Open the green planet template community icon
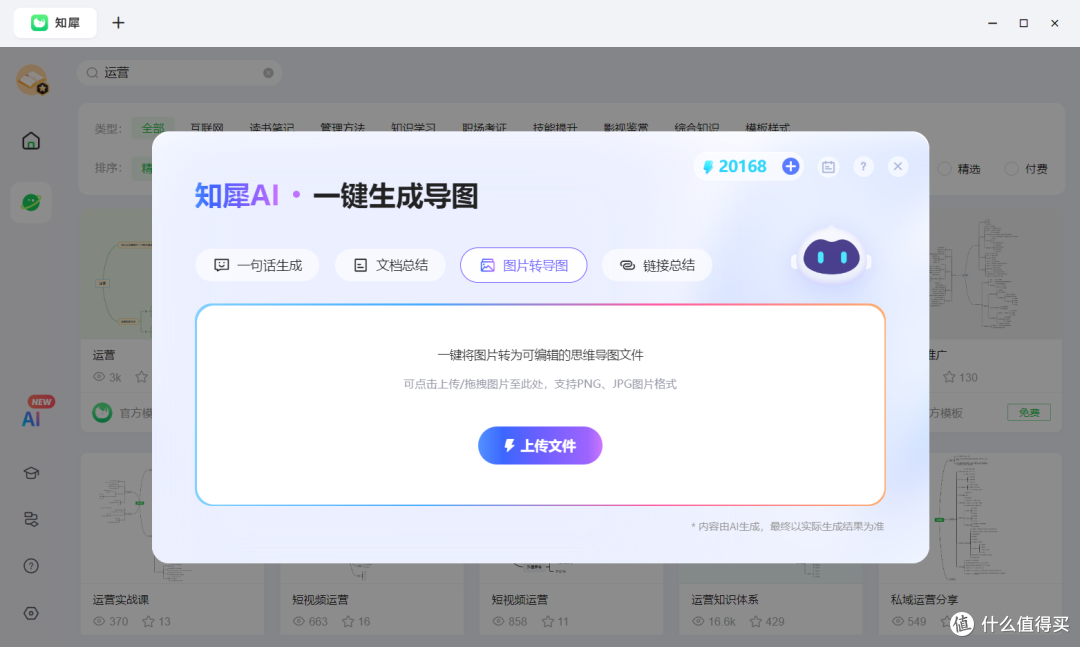Viewport: 1080px width, 647px height. 31,203
